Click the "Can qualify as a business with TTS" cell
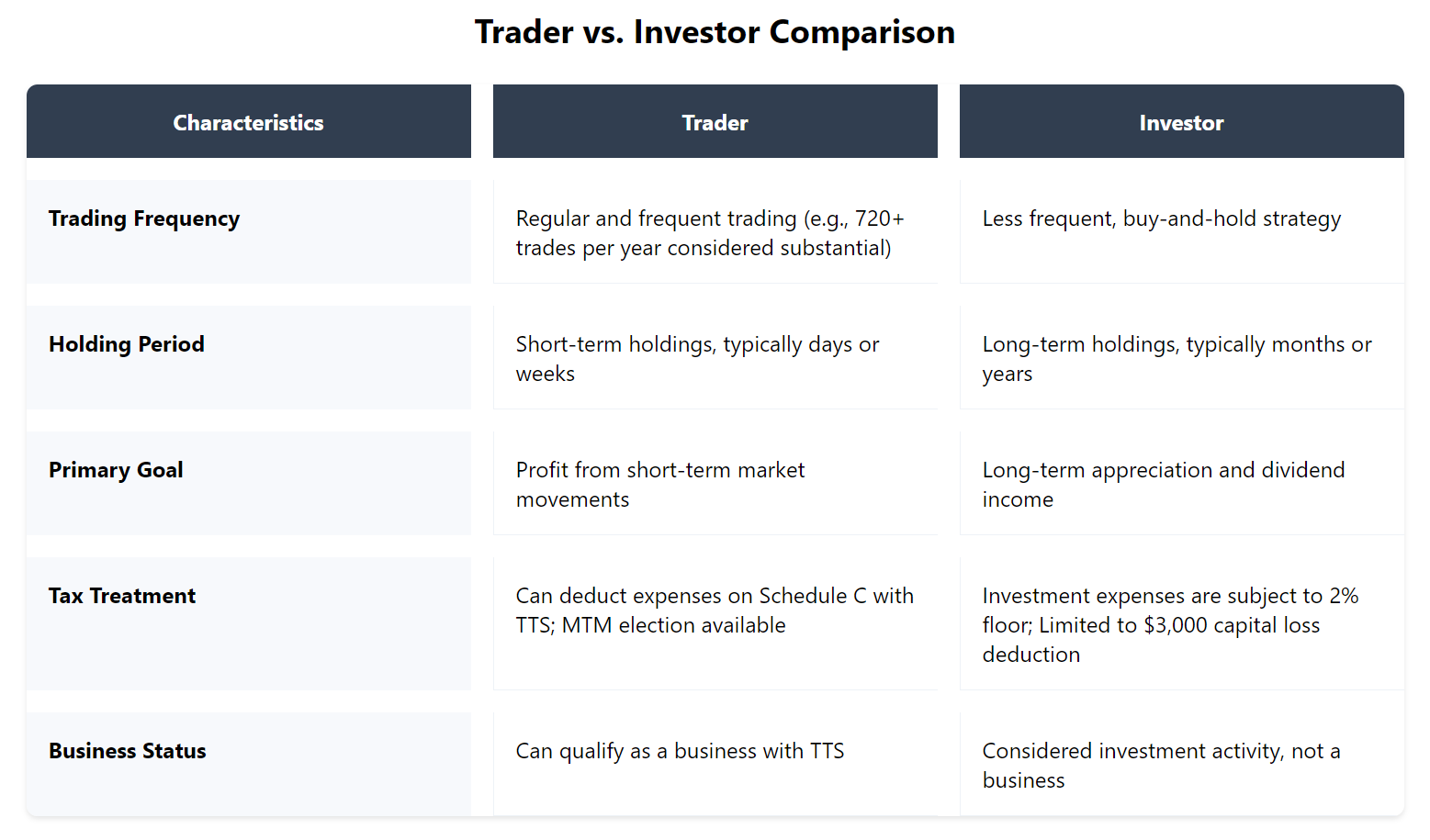1430x840 pixels. (680, 751)
